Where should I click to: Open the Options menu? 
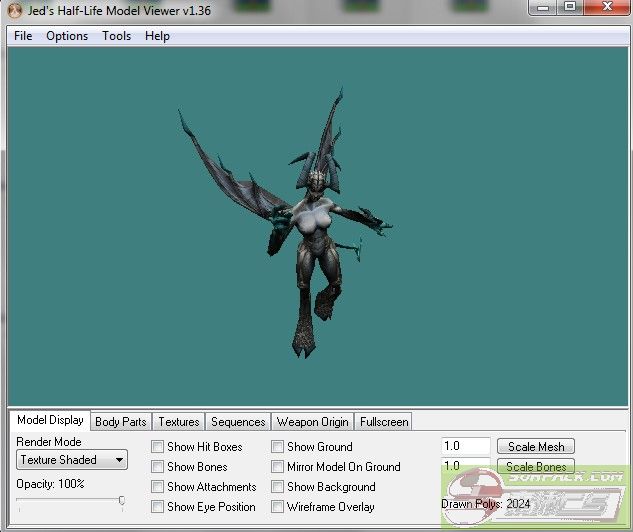tap(67, 36)
